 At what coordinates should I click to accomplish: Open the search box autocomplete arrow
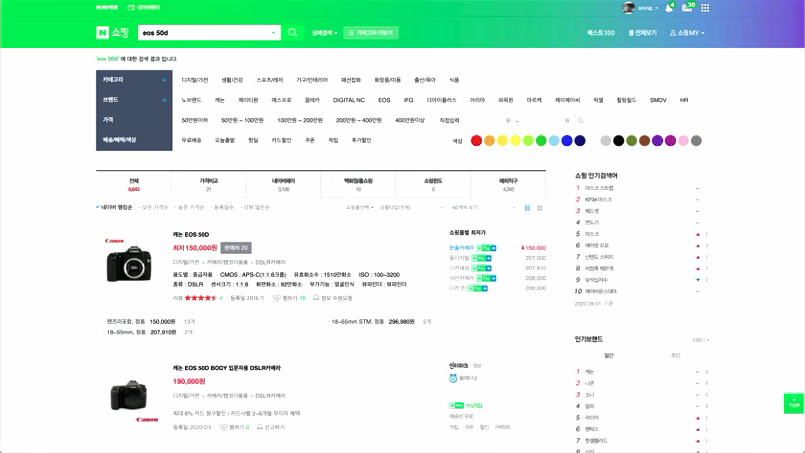(273, 32)
